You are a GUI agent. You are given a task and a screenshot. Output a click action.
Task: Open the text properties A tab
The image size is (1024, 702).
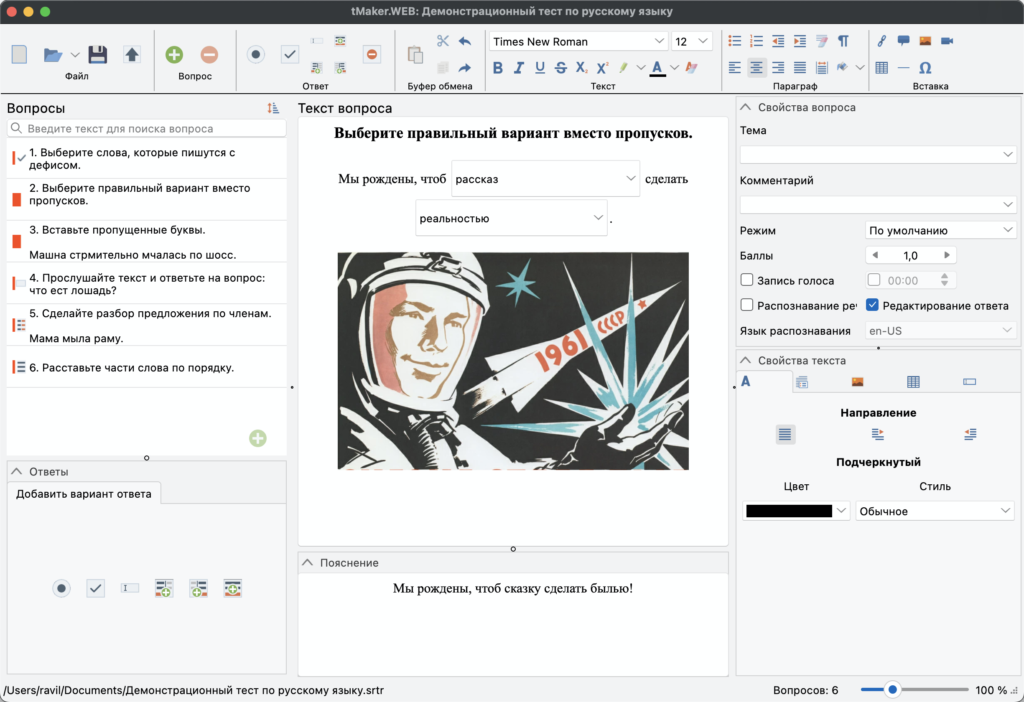tap(746, 381)
